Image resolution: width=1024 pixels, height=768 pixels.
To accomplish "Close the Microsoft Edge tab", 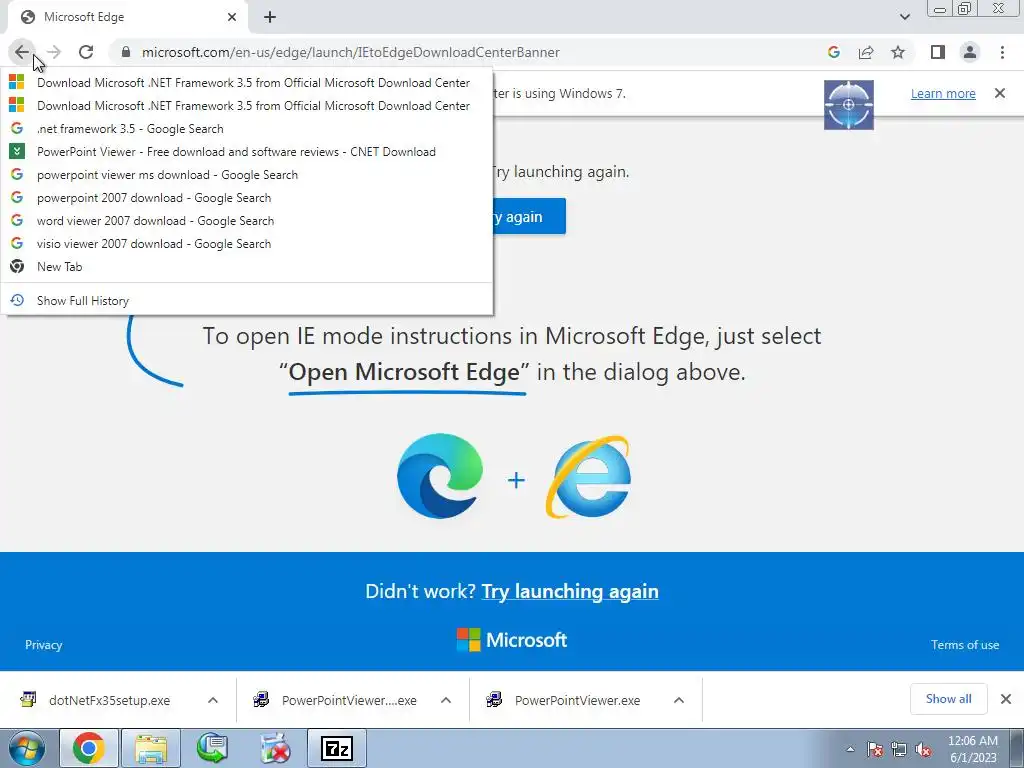I will (232, 17).
